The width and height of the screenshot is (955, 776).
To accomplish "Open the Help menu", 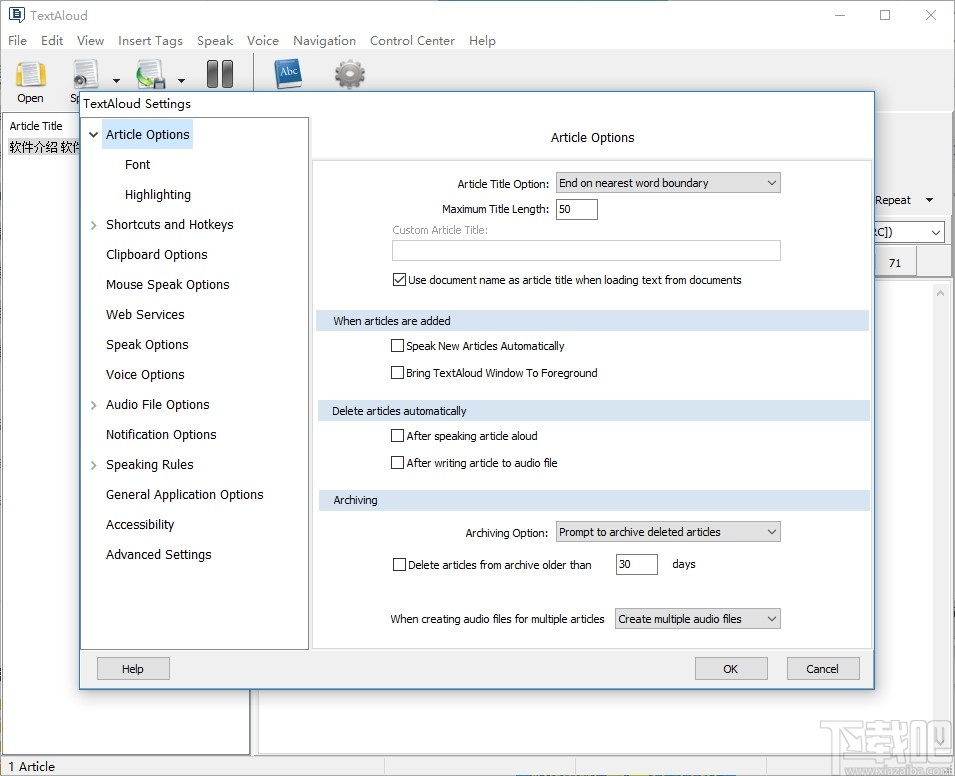I will tap(482, 40).
